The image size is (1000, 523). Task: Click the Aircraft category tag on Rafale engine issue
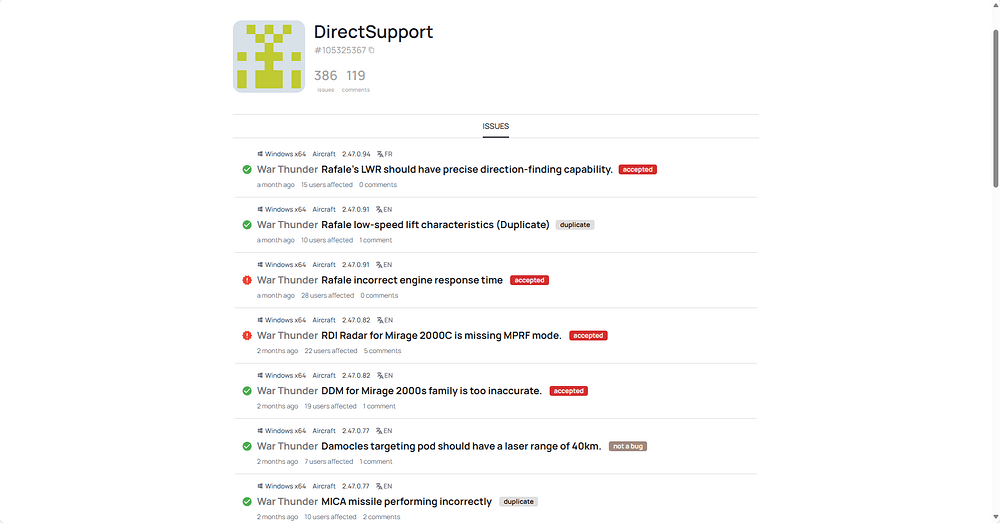point(324,265)
